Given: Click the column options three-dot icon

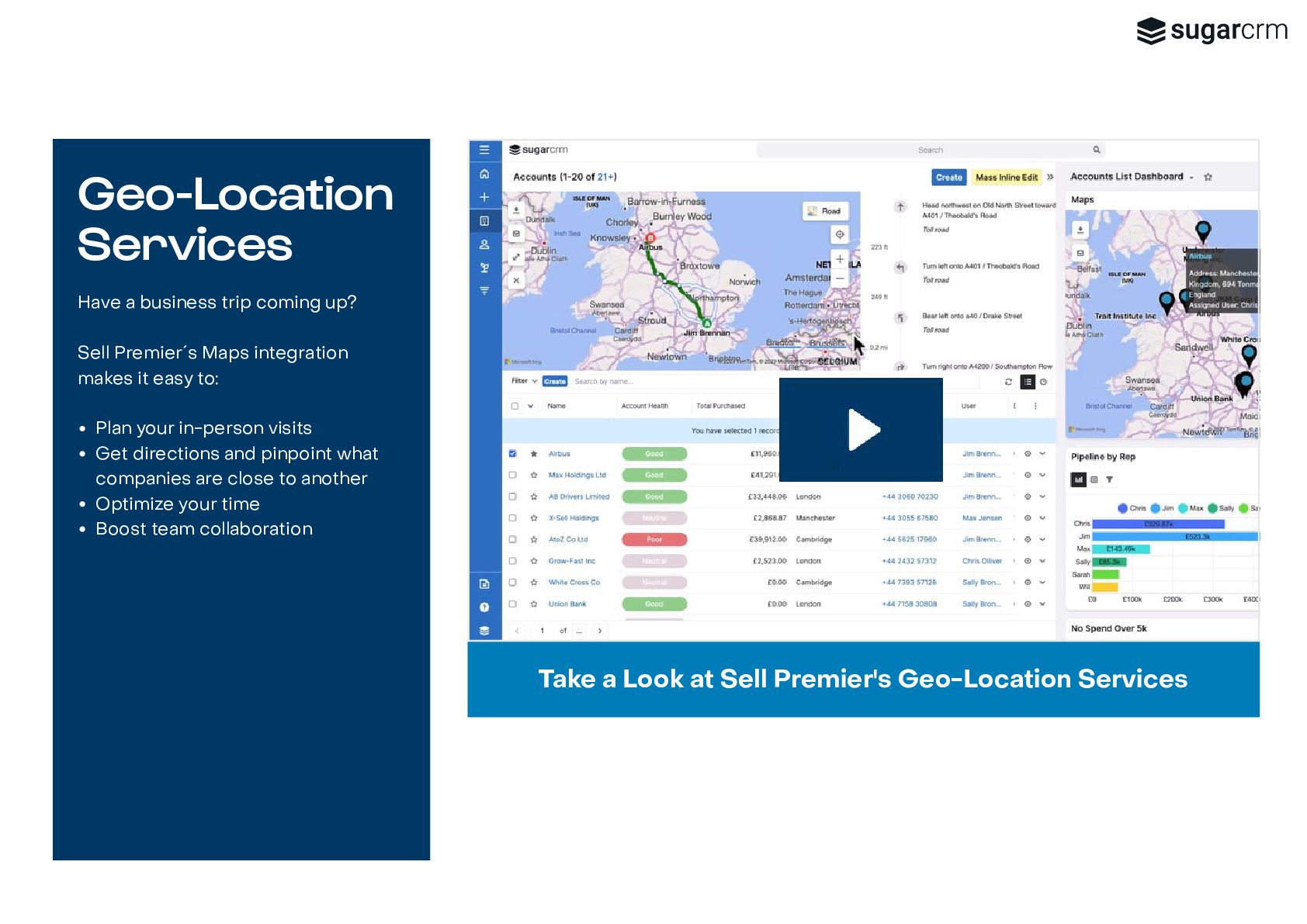Looking at the screenshot, I should [1035, 406].
